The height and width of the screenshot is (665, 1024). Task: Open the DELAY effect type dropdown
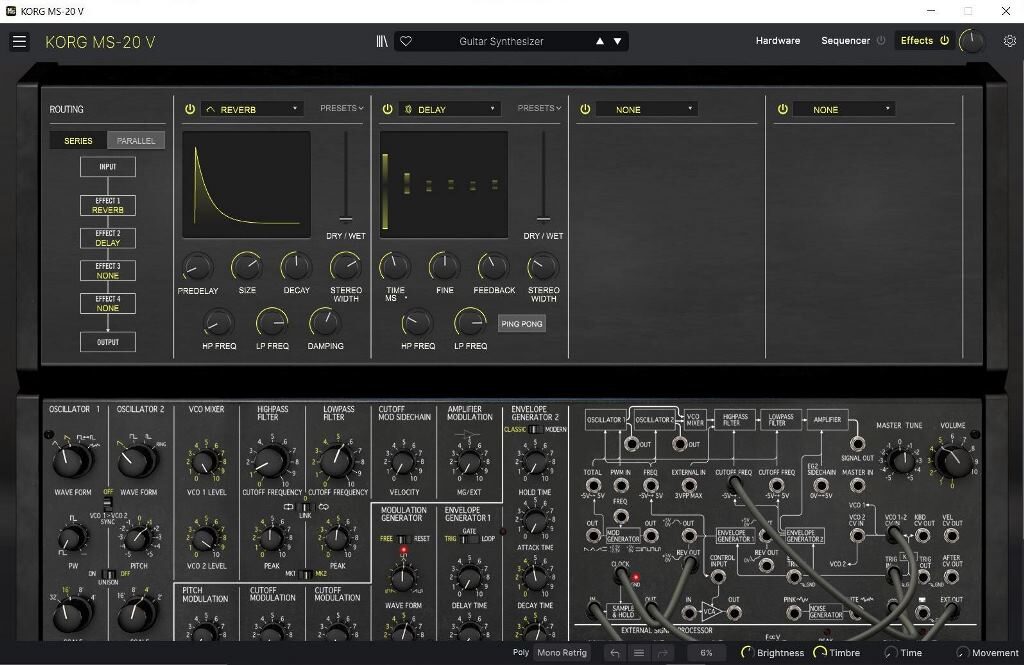450,109
